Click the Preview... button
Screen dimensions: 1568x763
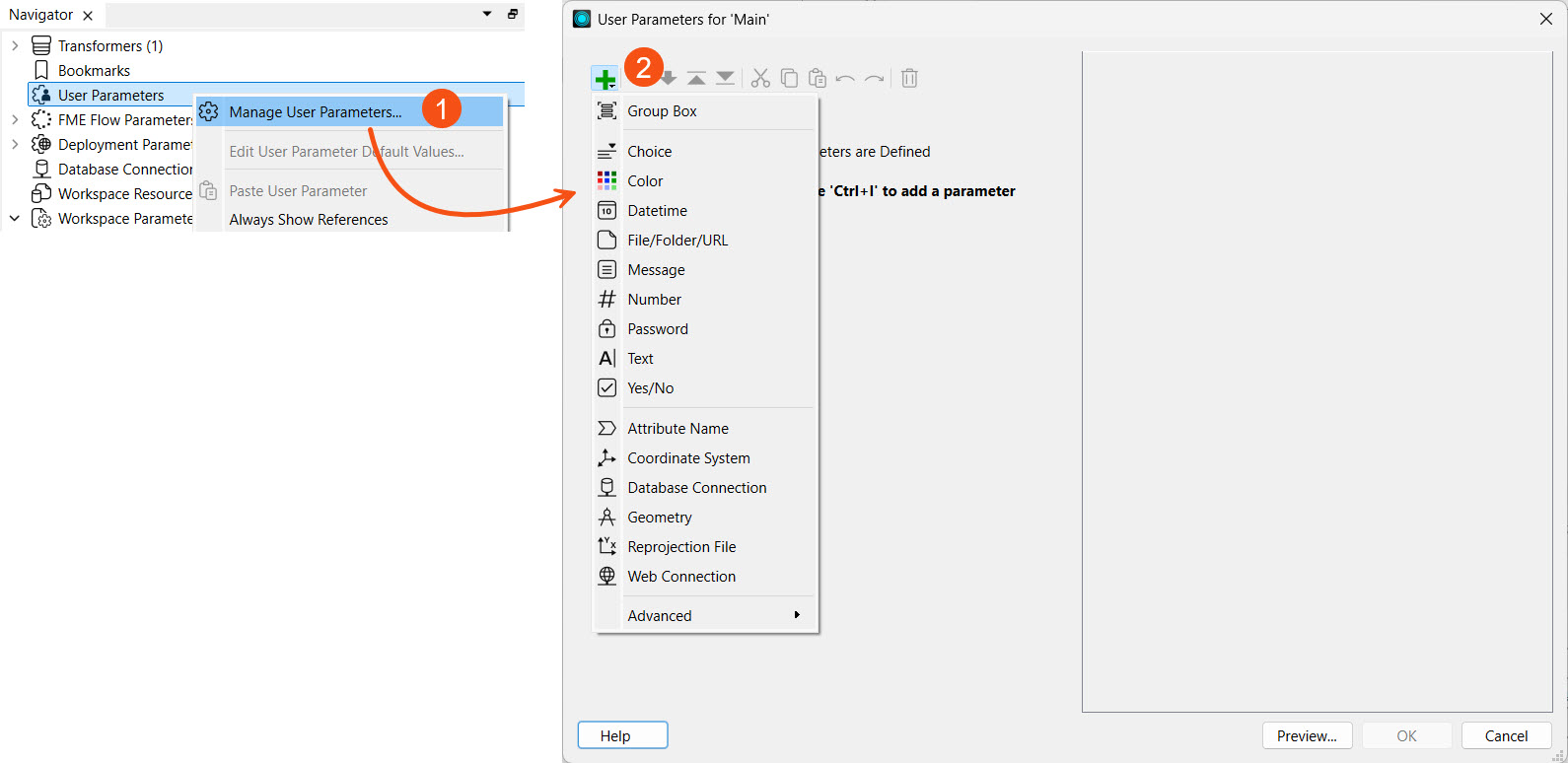click(1307, 735)
